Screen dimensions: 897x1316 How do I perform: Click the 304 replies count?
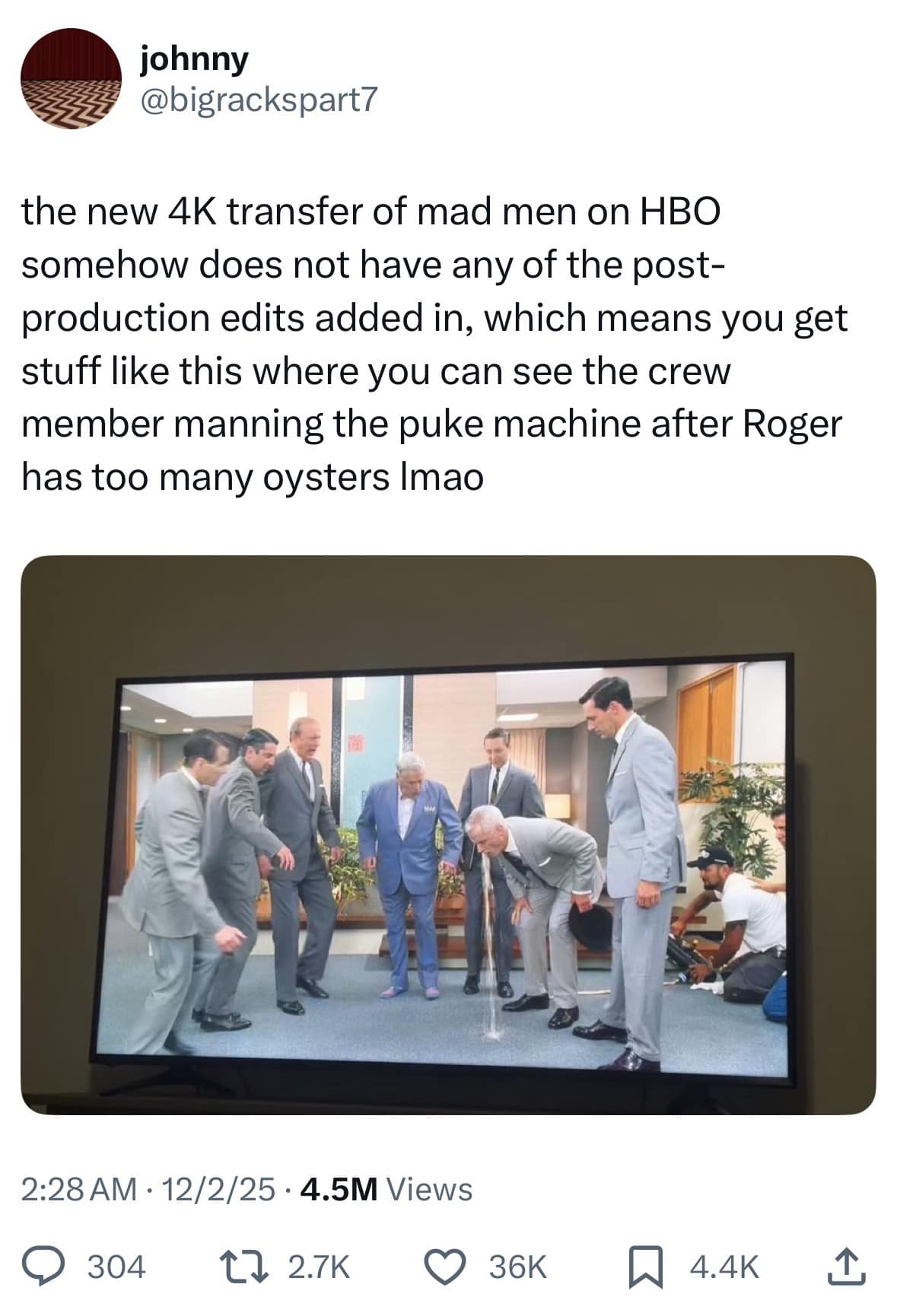pos(116,1267)
